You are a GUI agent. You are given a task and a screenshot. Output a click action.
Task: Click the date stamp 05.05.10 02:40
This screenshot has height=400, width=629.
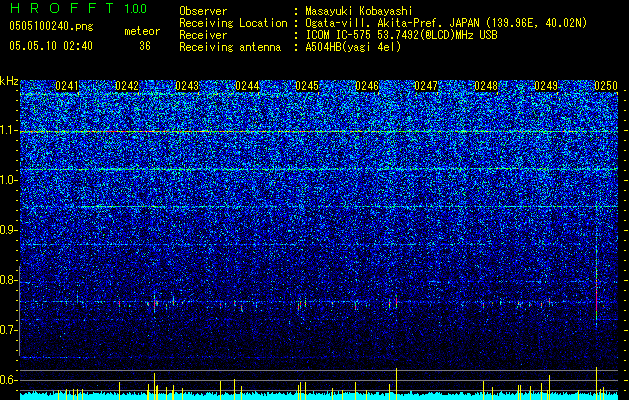tap(51, 46)
